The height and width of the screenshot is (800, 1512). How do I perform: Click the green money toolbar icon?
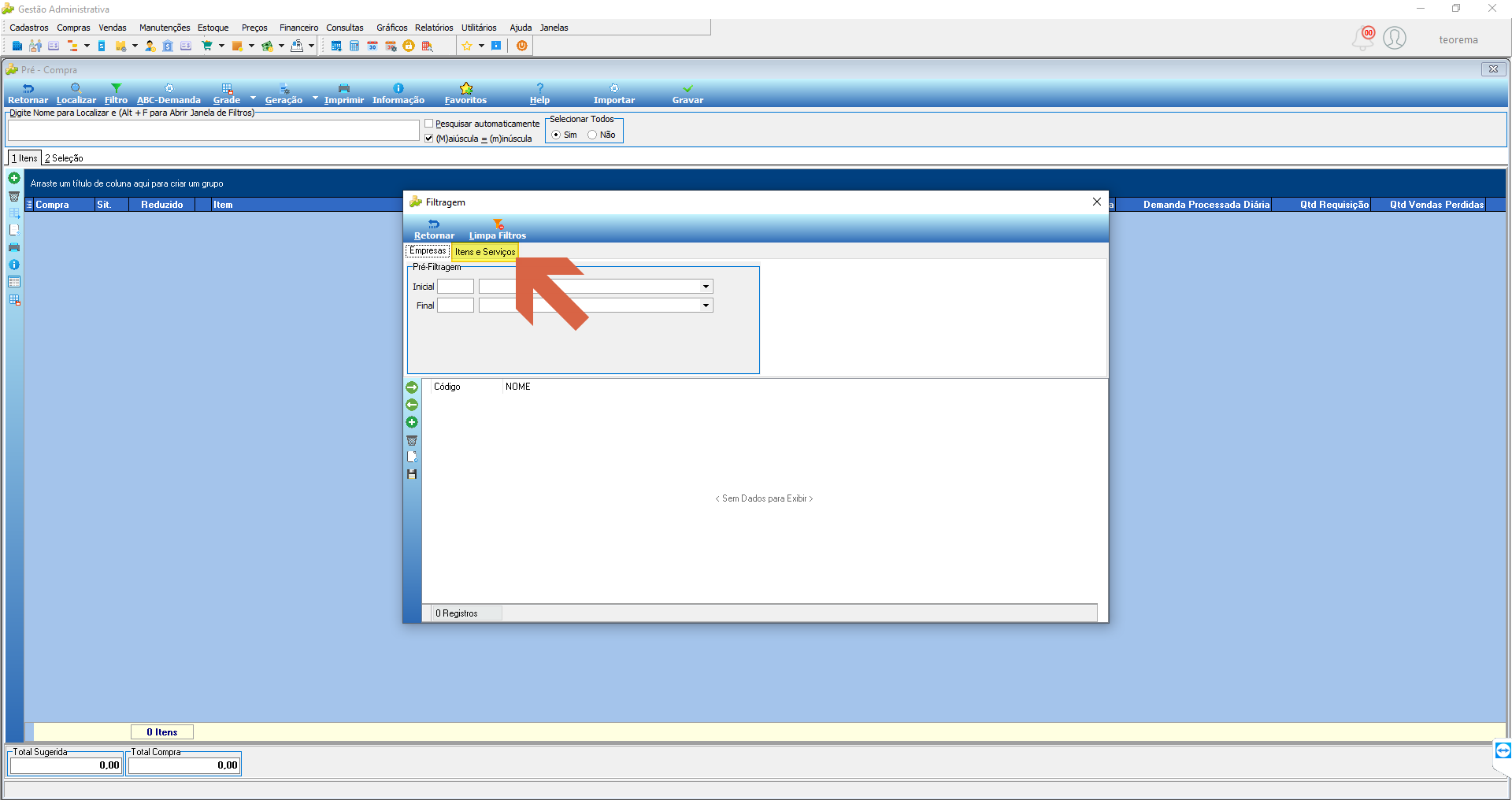(268, 46)
